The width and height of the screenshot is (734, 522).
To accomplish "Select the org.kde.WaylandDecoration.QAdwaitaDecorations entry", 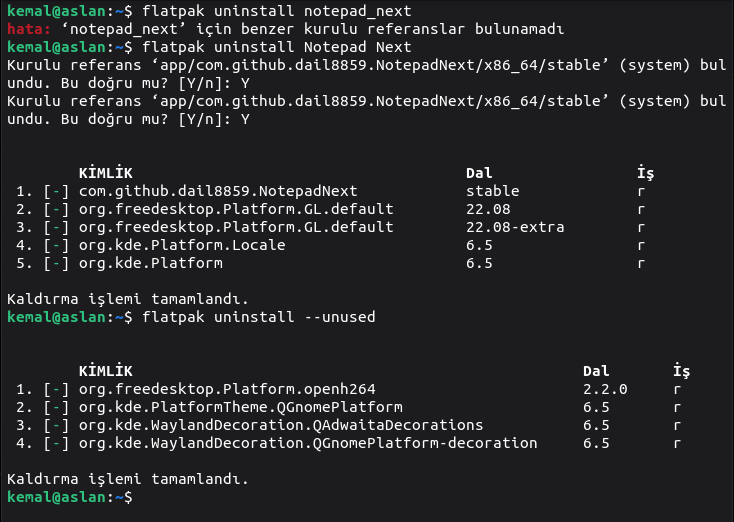I will point(281,425).
